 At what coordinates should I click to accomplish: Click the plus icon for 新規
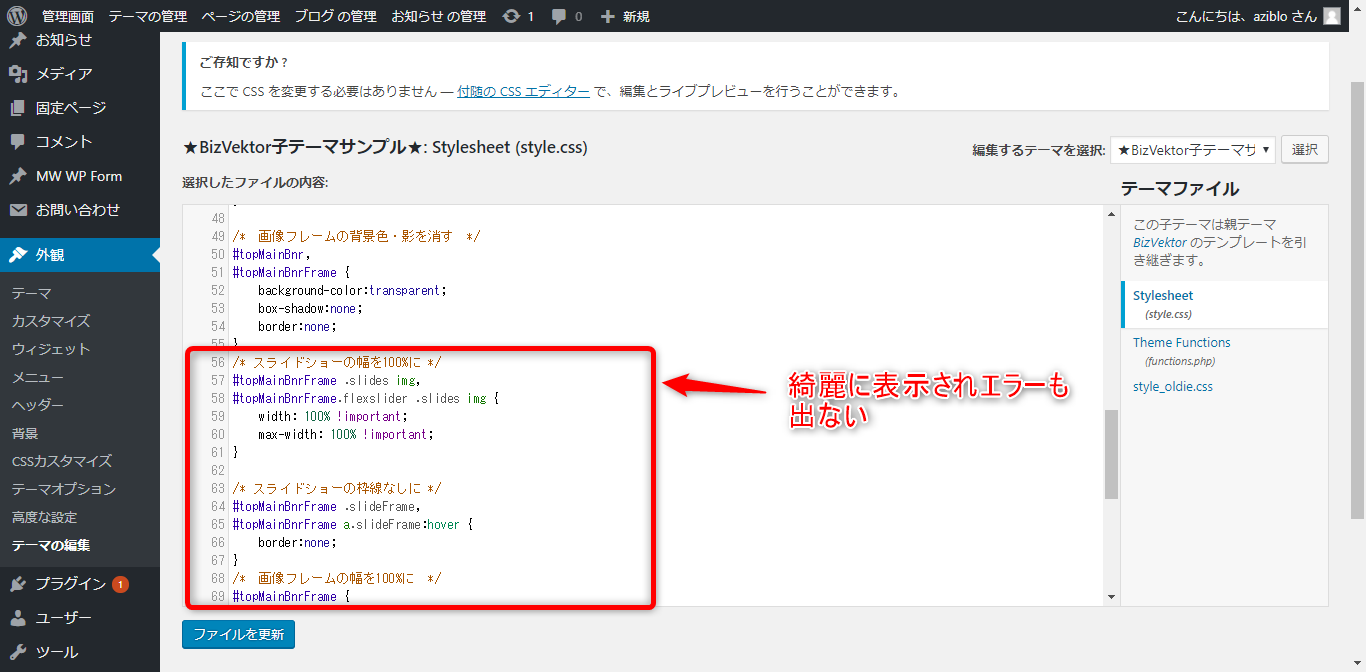click(607, 16)
